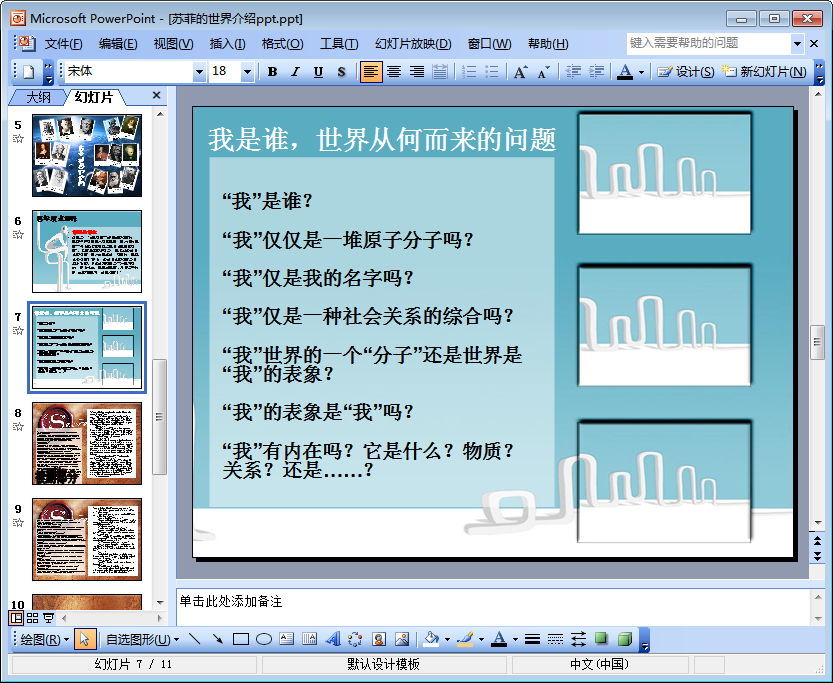Open the 编辑(E) menu
Screen dimensions: 833x683
coord(118,44)
